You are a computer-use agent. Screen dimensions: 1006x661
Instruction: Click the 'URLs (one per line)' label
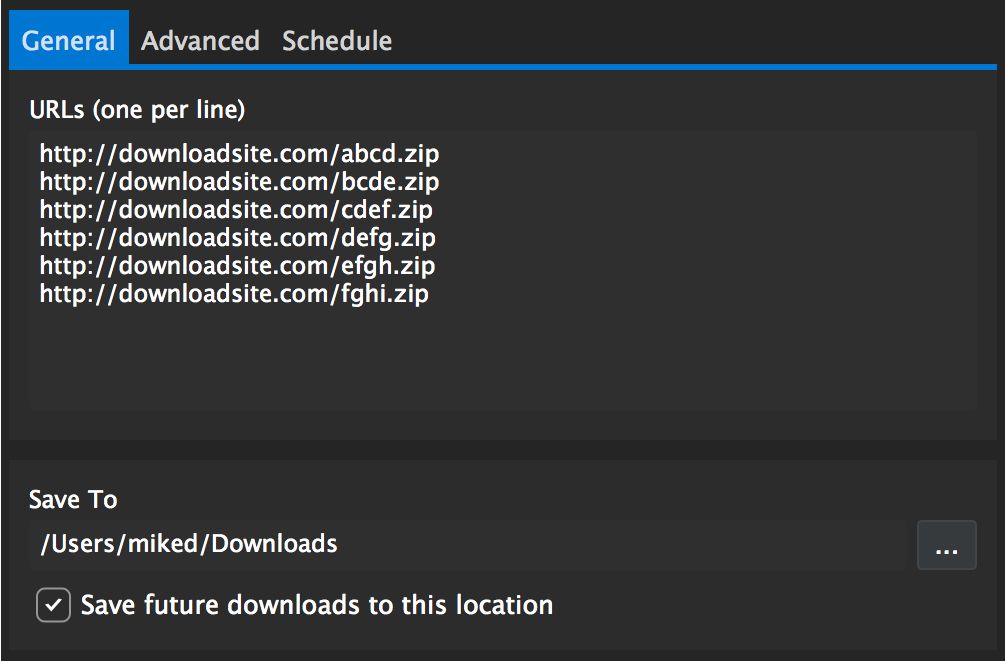137,110
